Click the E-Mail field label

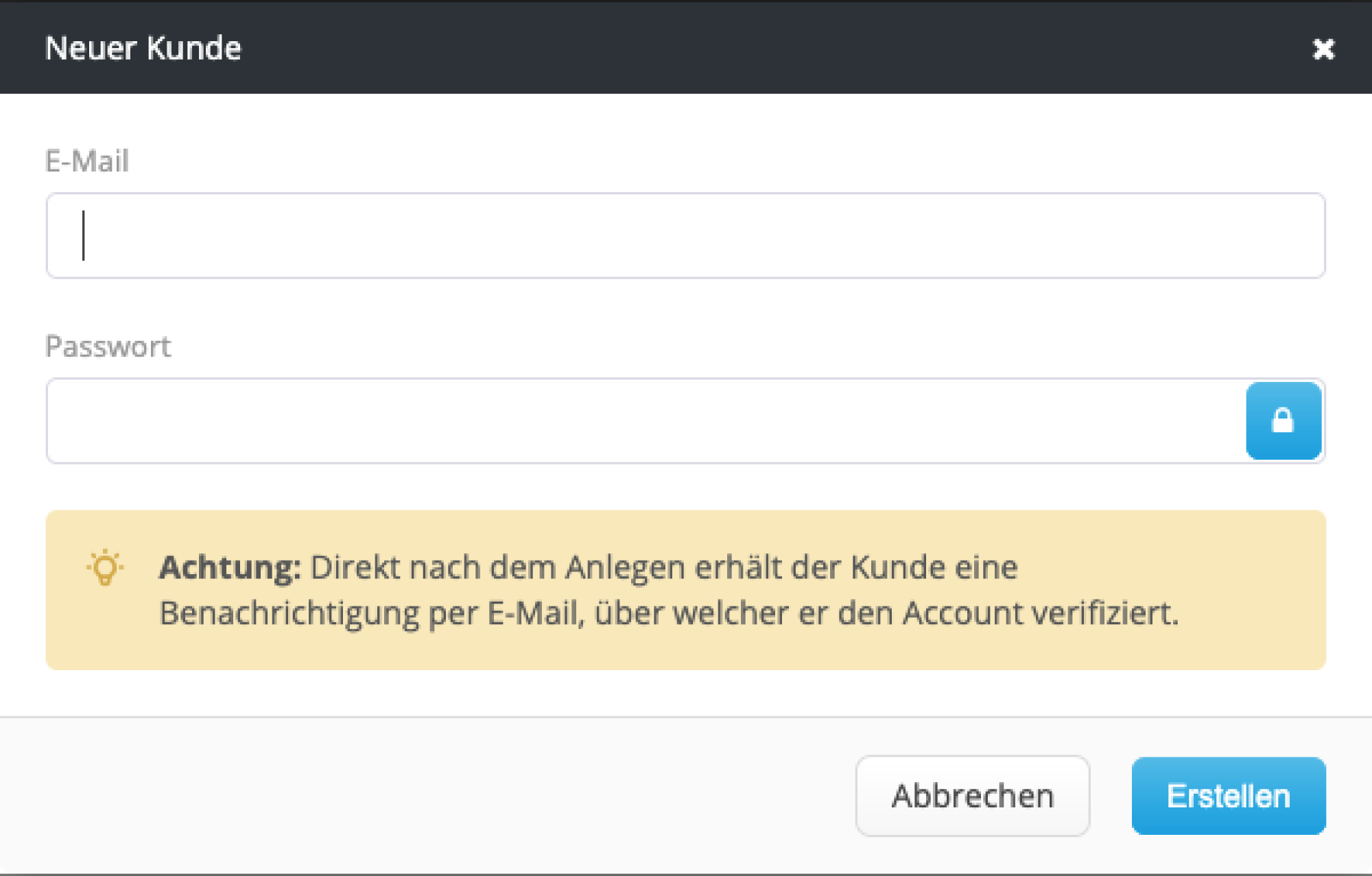click(x=87, y=161)
